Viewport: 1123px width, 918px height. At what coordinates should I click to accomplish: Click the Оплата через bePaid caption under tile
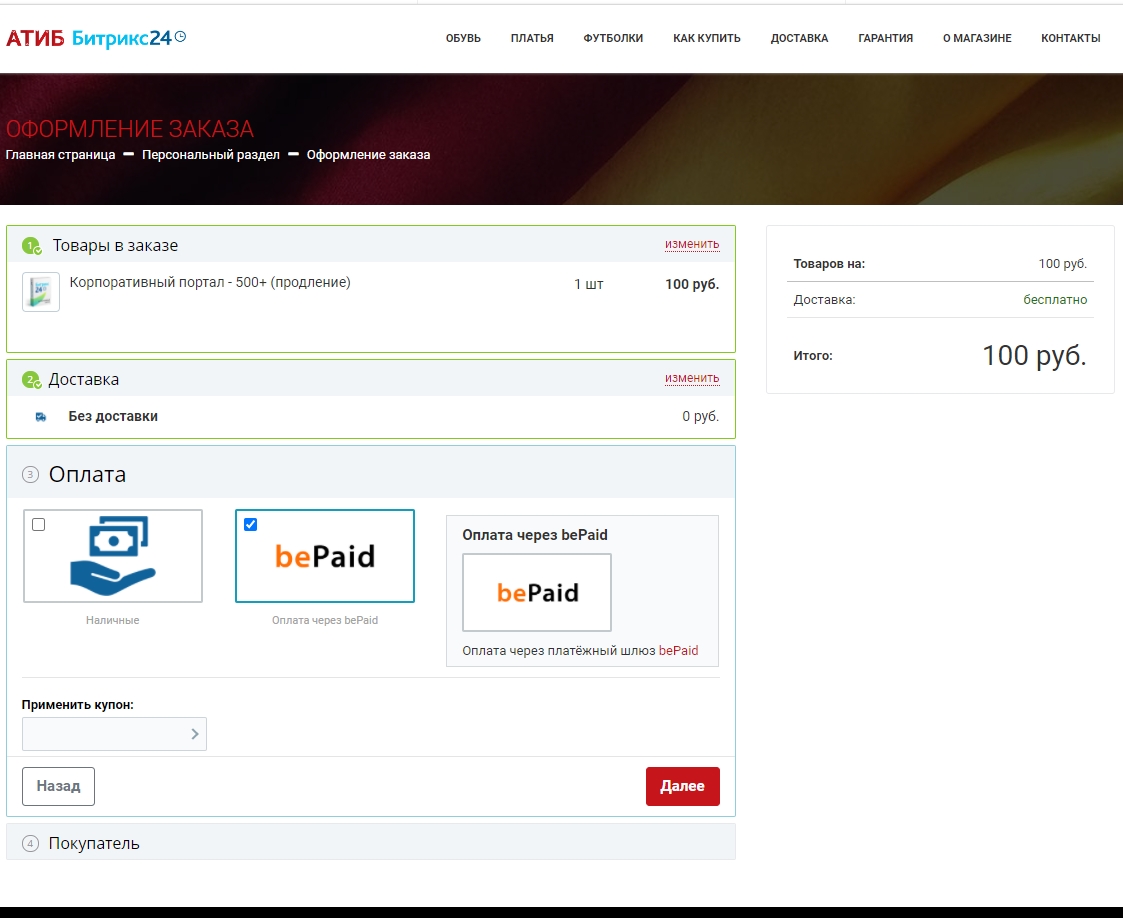point(324,620)
